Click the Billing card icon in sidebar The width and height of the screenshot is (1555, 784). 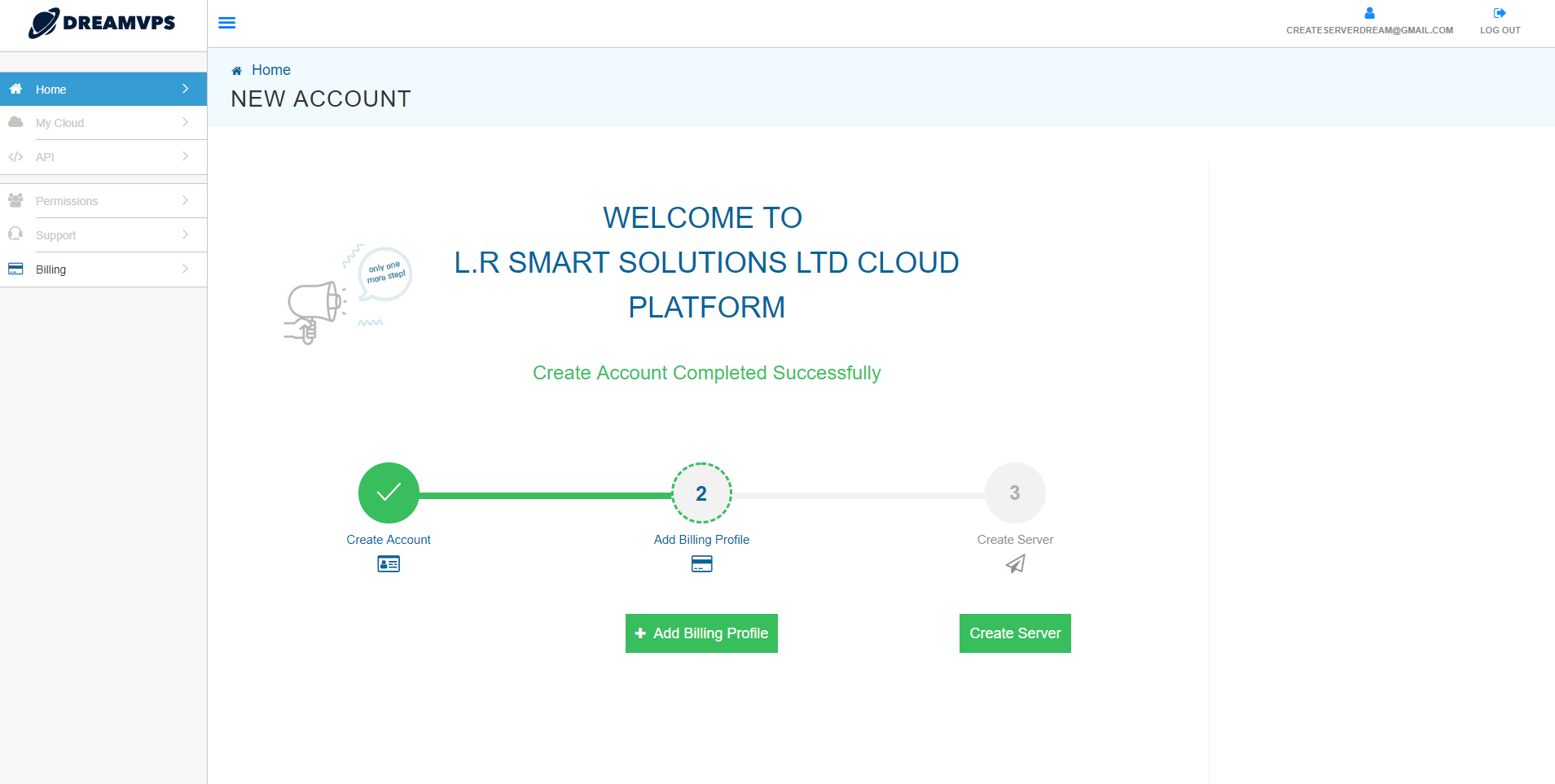pyautogui.click(x=15, y=269)
